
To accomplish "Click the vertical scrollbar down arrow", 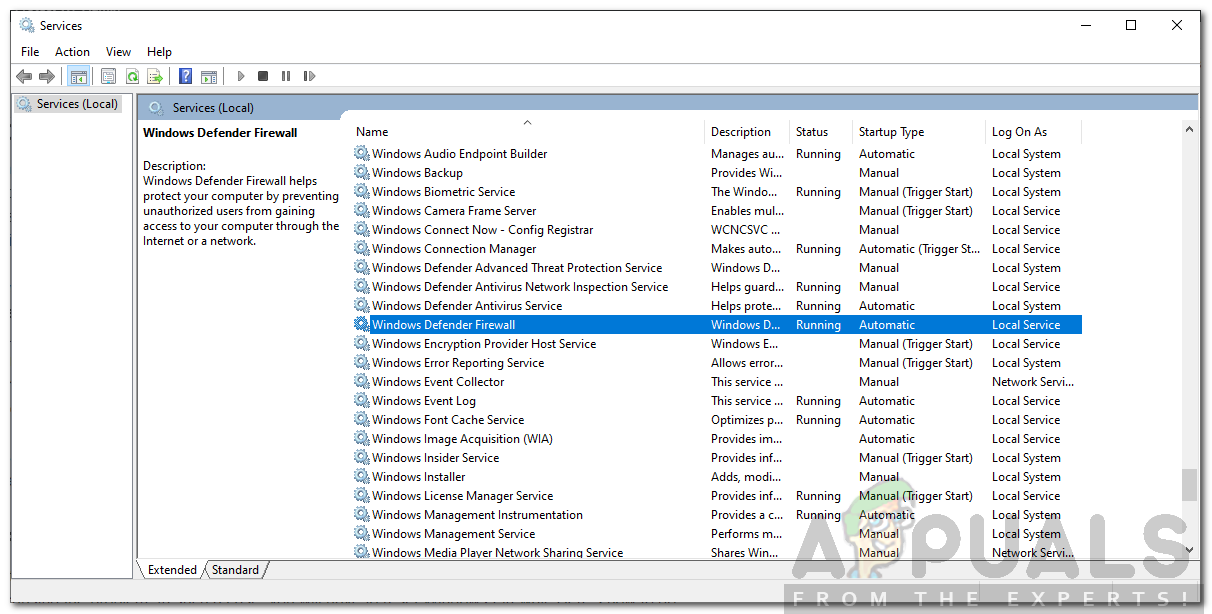I will coord(1189,549).
